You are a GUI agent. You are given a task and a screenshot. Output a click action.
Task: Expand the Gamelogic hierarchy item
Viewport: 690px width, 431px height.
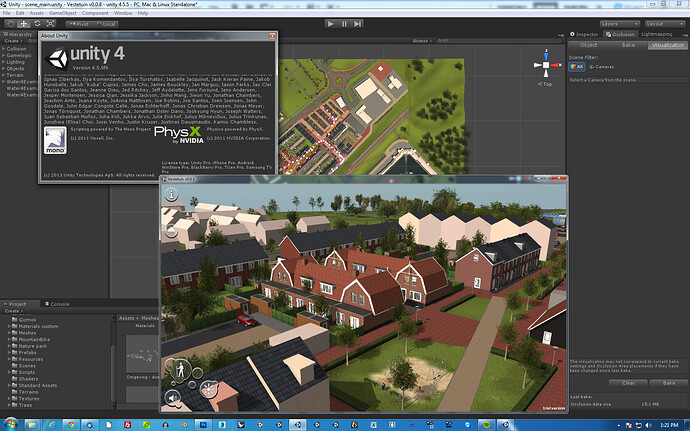tap(3, 55)
